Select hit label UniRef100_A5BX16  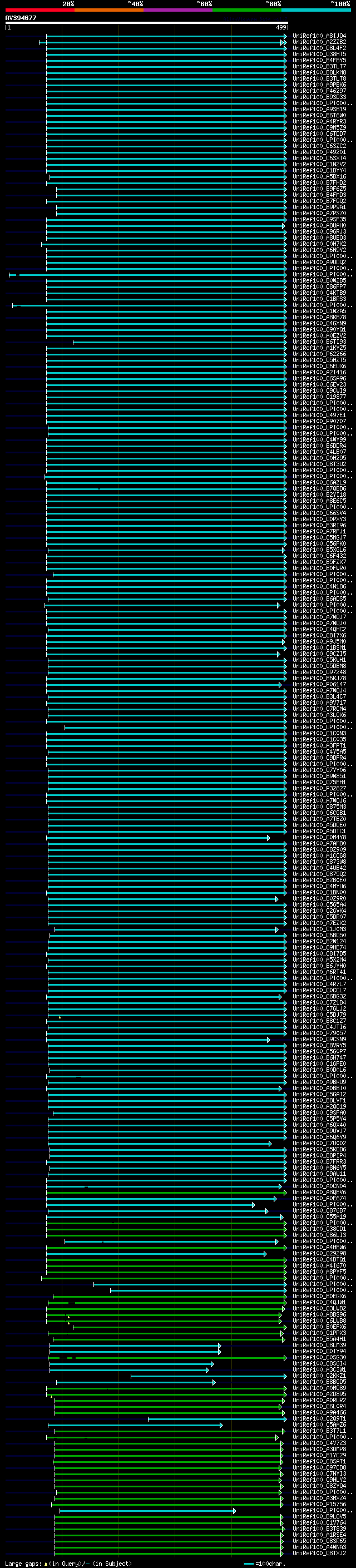[x=319, y=176]
